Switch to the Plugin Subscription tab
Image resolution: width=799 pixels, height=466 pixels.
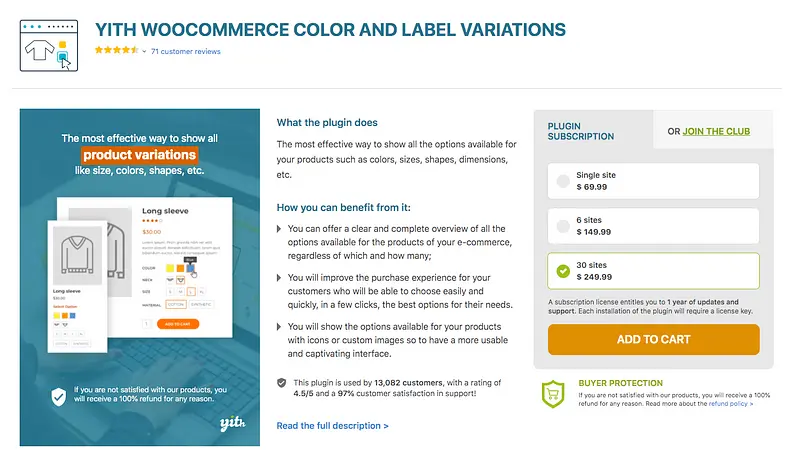581,131
